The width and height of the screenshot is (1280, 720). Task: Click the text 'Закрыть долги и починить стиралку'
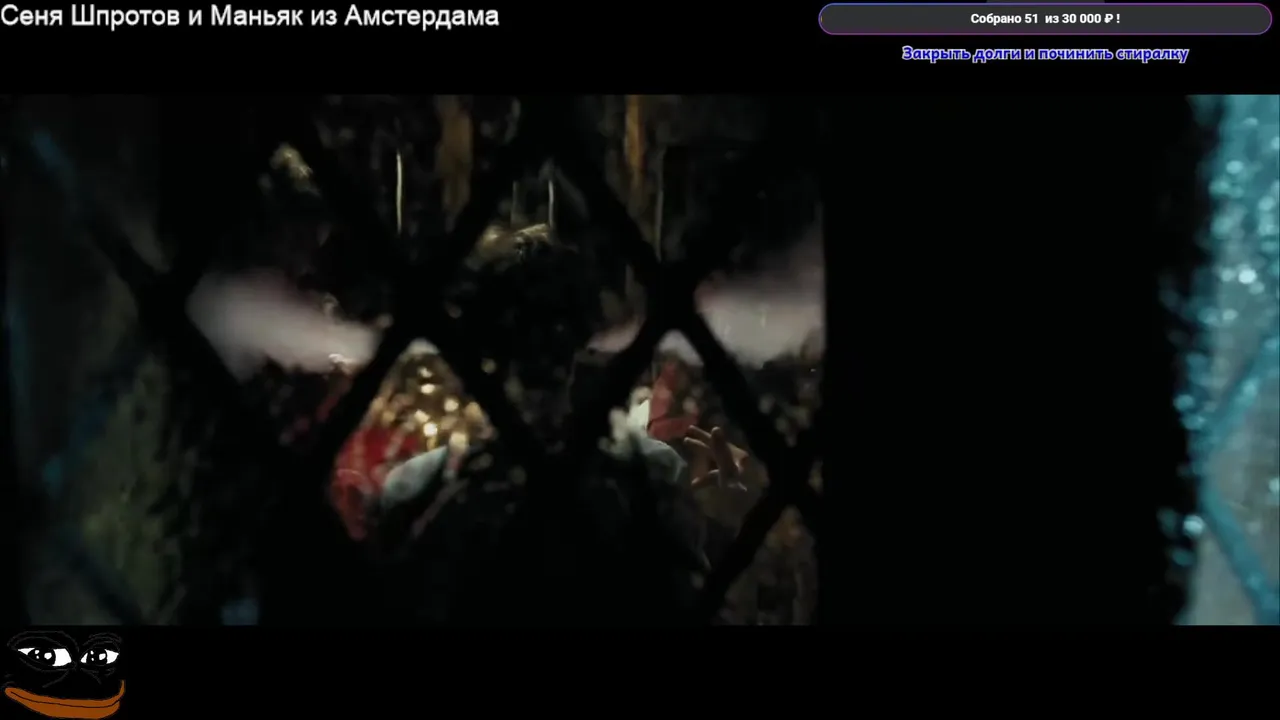(1045, 54)
